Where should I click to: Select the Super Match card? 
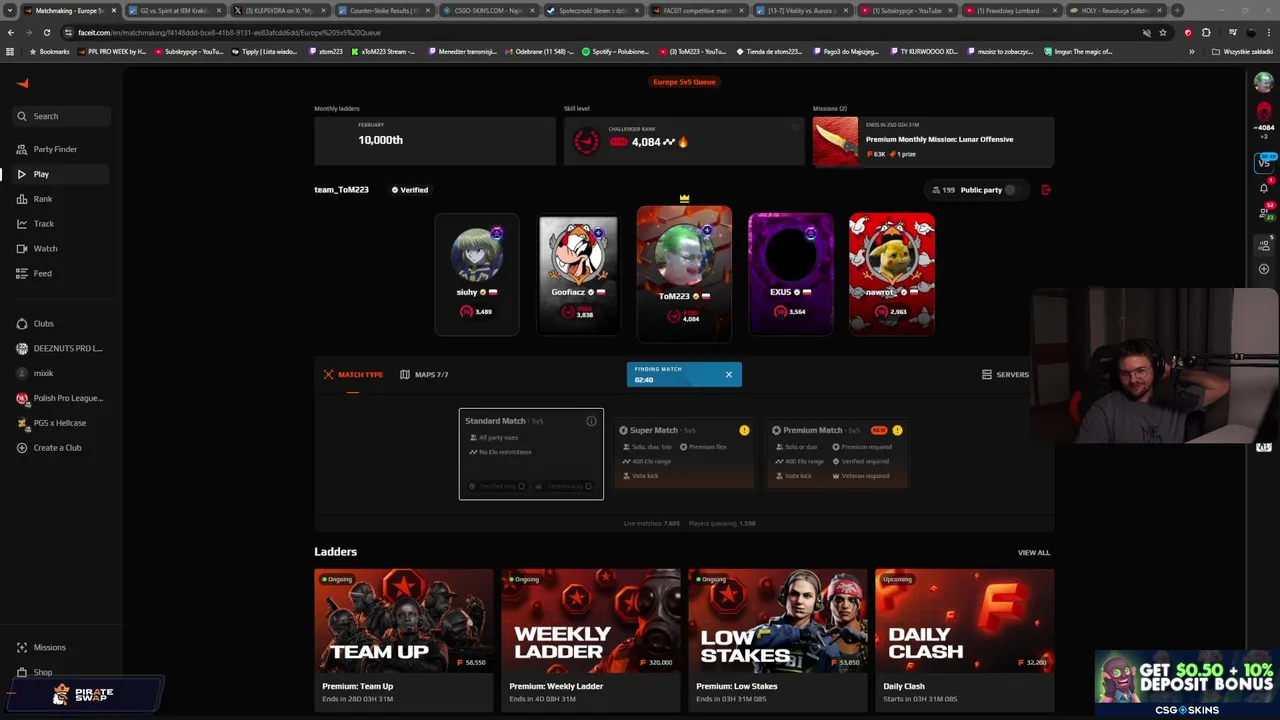point(684,455)
